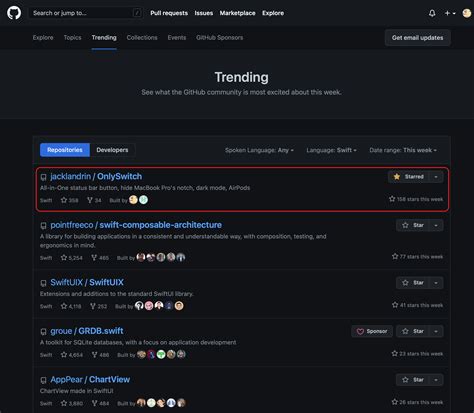474x413 pixels.
Task: Click the fork icon under swift-composable-architecture
Action: coord(94,258)
